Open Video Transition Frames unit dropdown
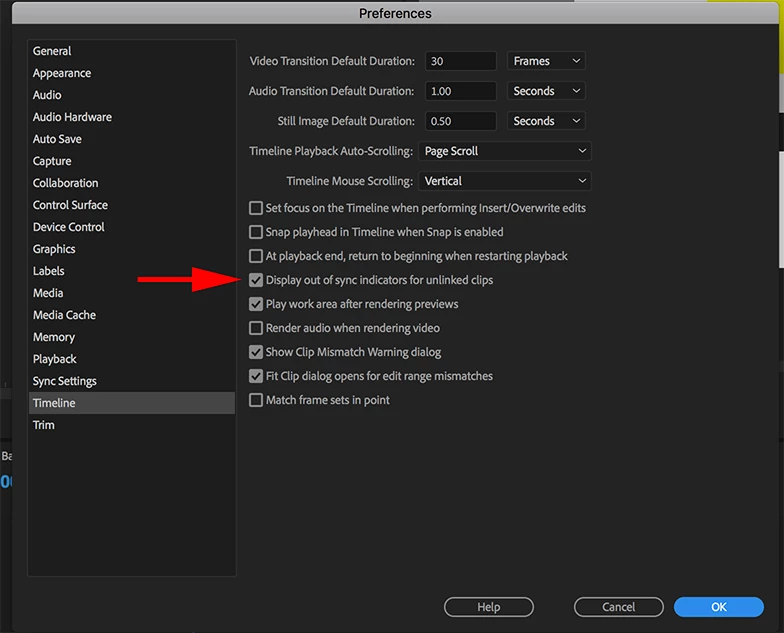This screenshot has width=784, height=633. [546, 61]
